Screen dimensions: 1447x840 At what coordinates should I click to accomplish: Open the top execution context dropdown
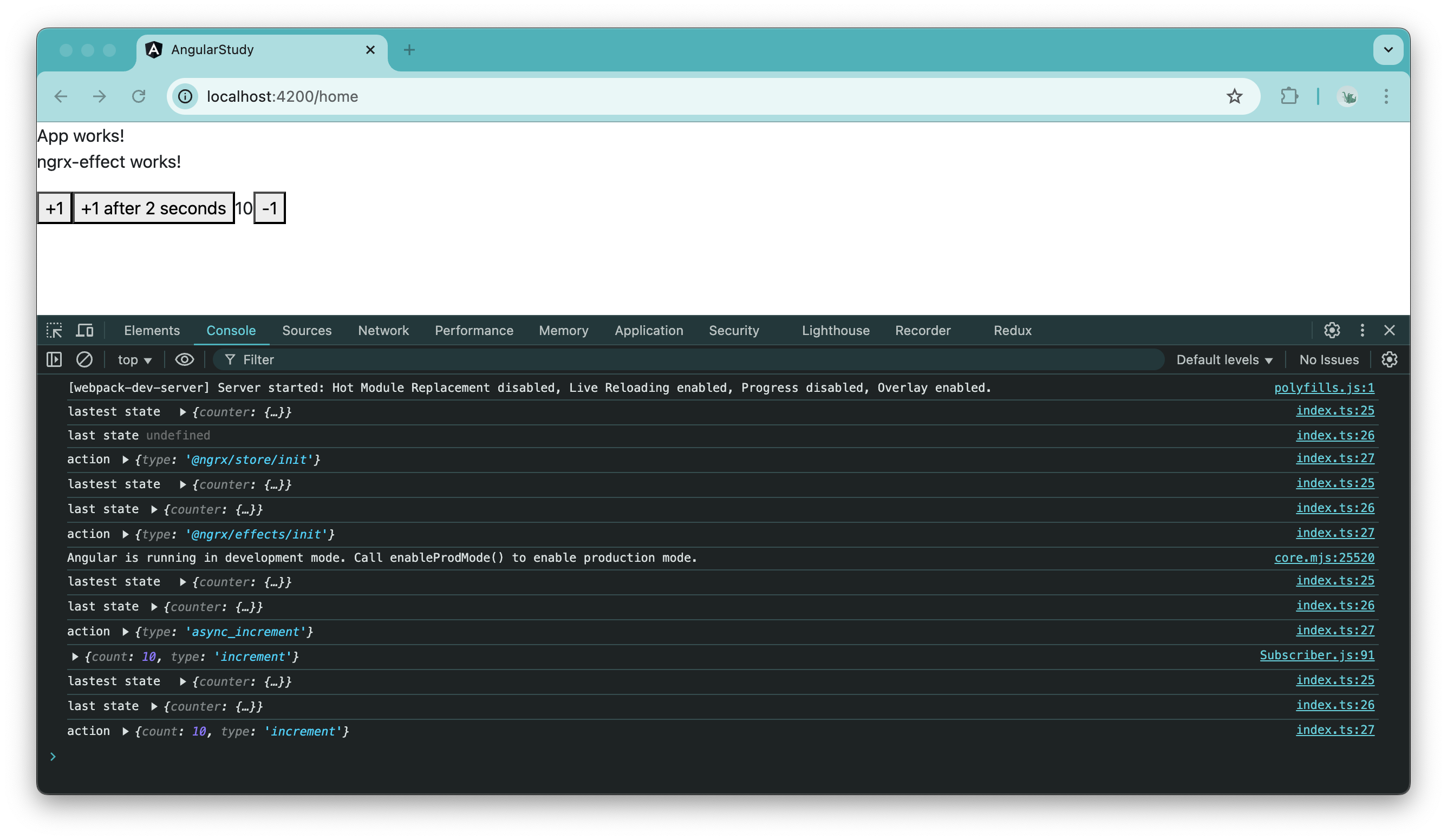[x=134, y=360]
